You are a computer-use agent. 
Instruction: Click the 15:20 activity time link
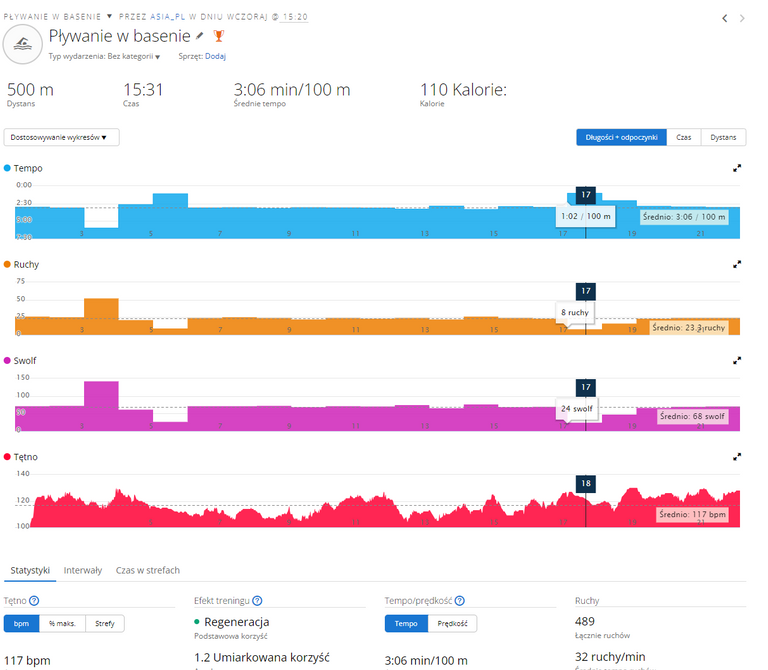tap(295, 17)
